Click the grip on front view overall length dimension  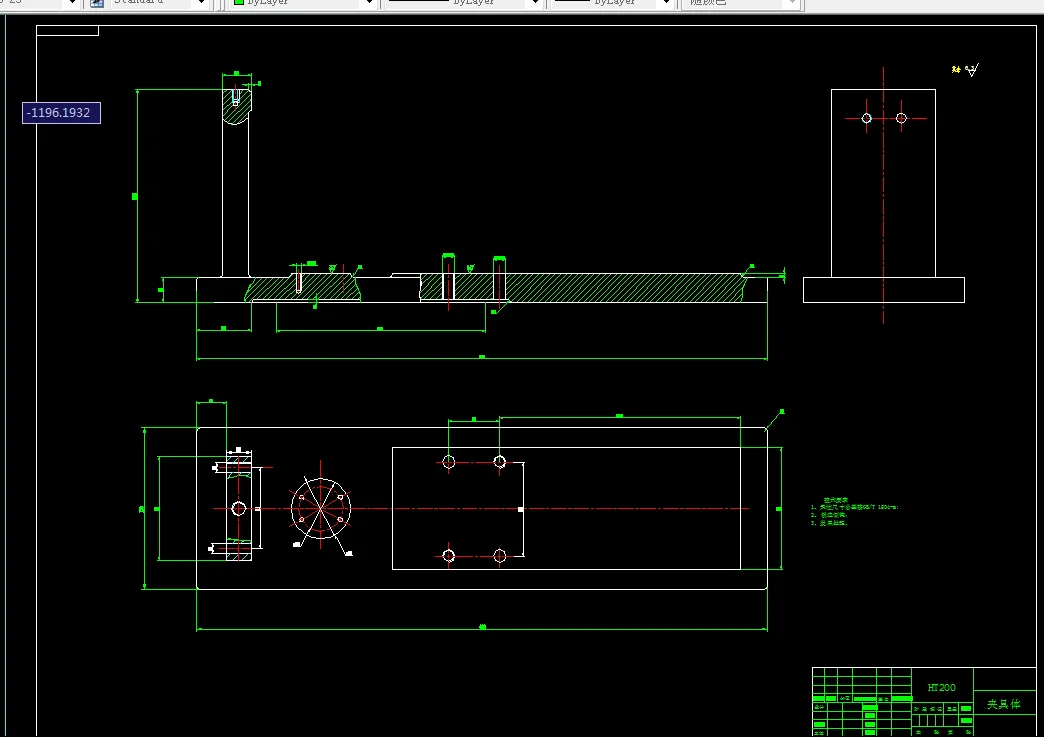pyautogui.click(x=481, y=358)
